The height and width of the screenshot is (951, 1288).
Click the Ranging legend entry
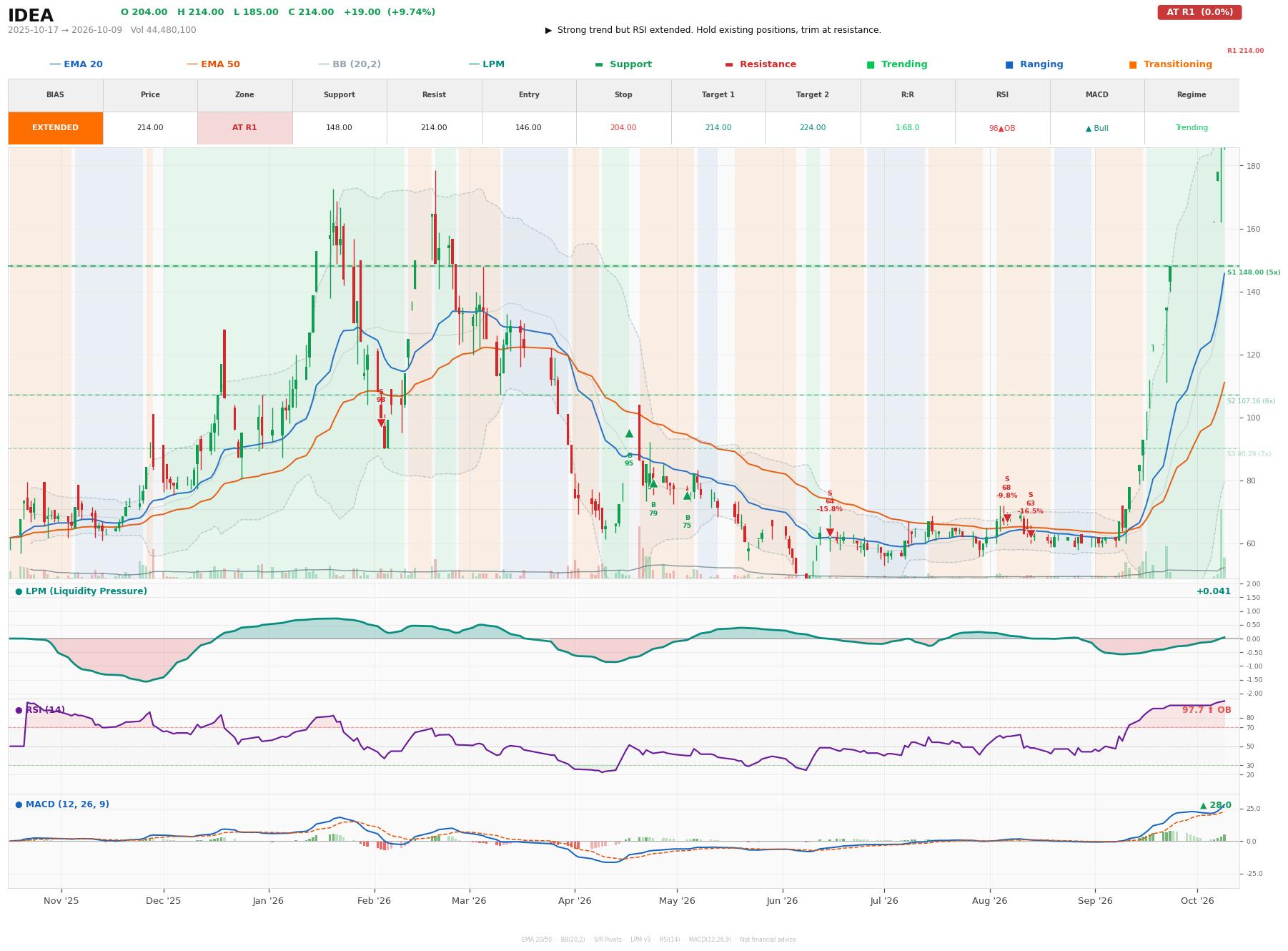pos(1034,64)
